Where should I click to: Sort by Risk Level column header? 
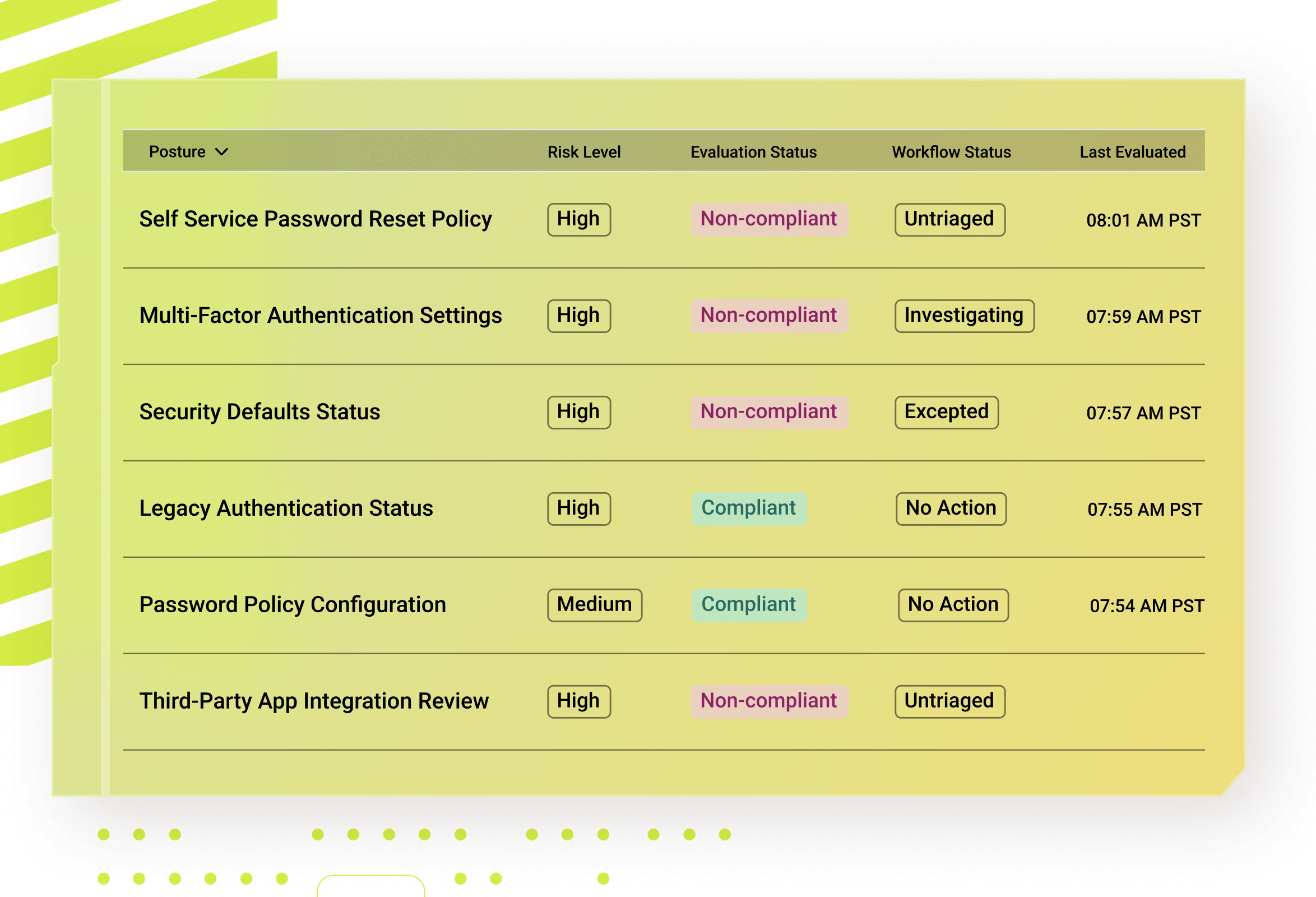coord(584,152)
